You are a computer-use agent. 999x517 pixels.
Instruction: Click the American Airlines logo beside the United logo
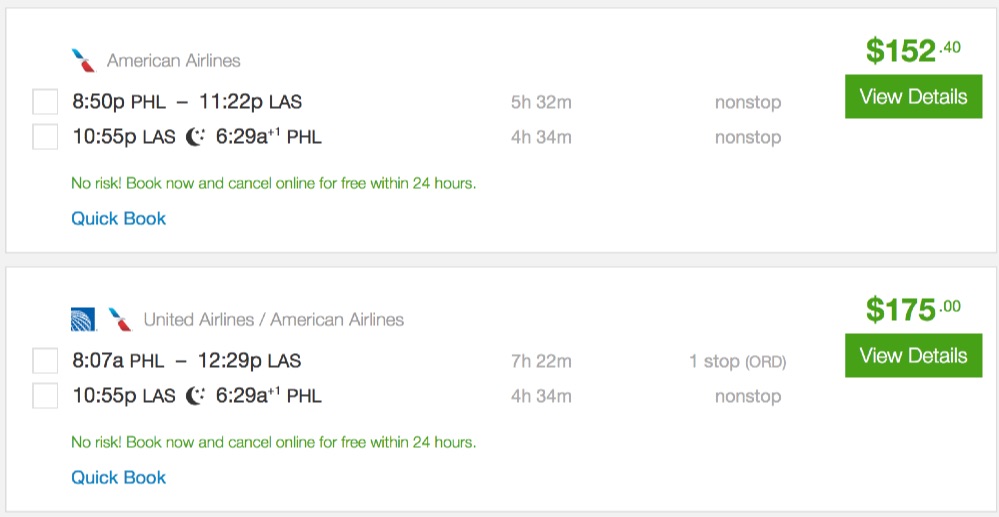[120, 320]
